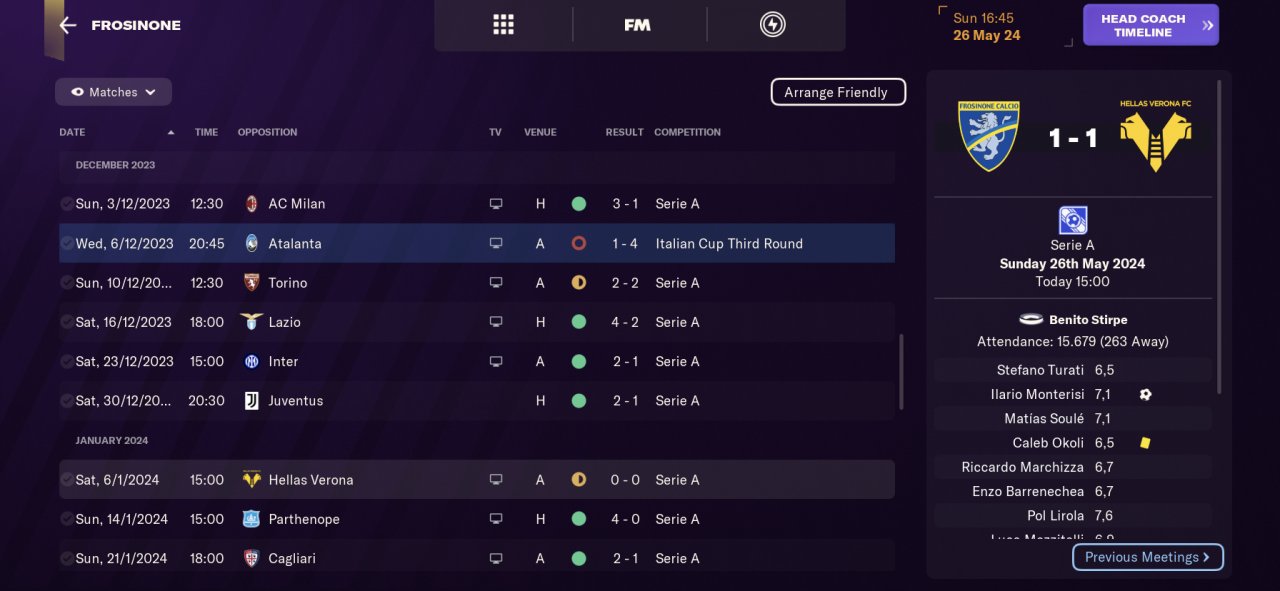The image size is (1280, 591).
Task: Toggle the checkmark beside the Cagliari fixture
Action: tap(66, 558)
